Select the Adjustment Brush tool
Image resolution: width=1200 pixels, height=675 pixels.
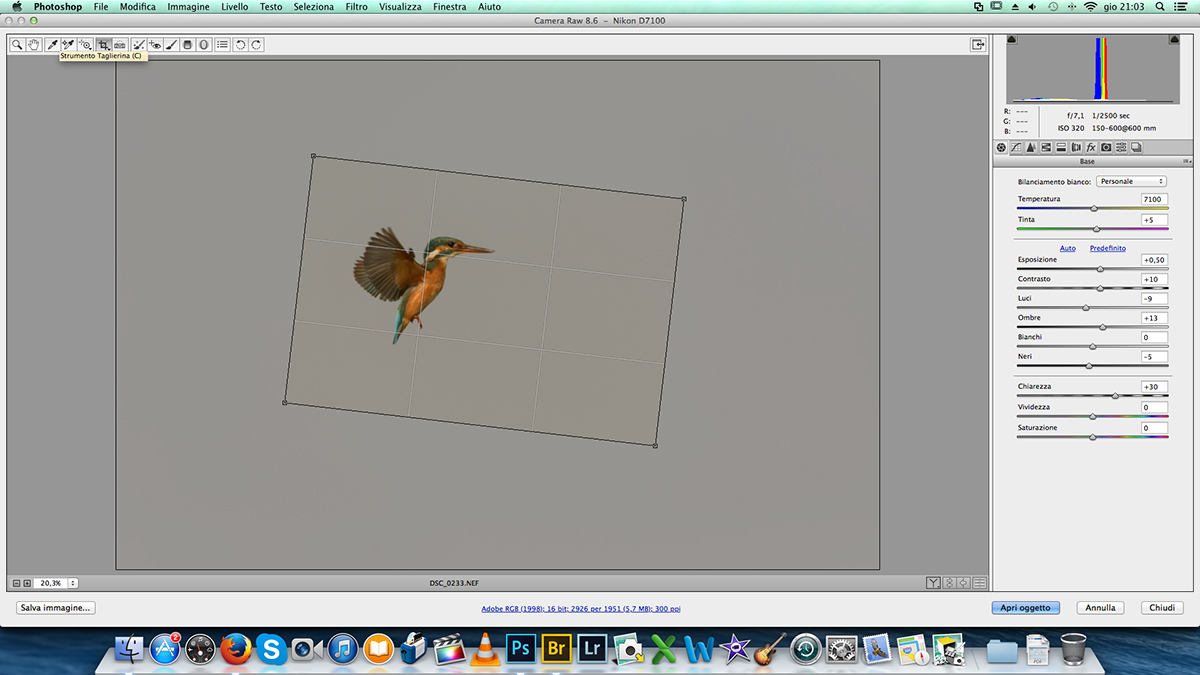tap(171, 45)
